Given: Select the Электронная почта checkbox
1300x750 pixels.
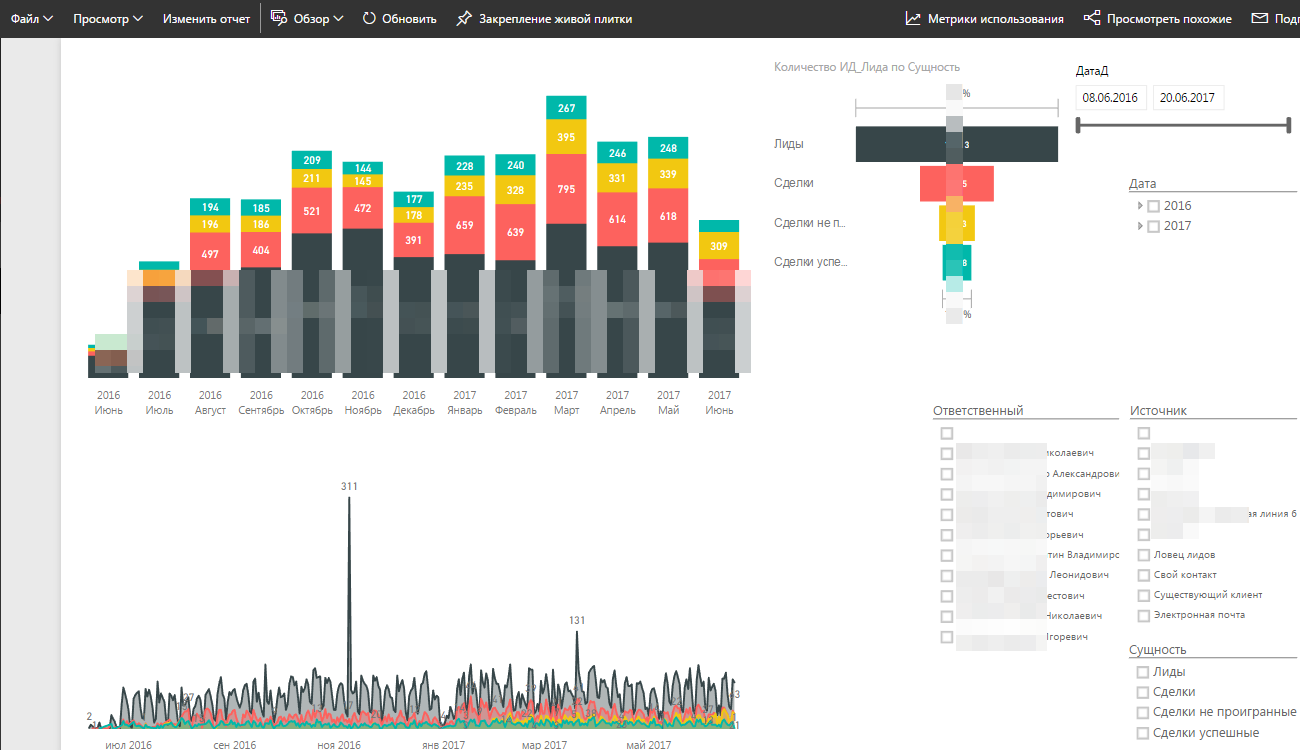Looking at the screenshot, I should (1144, 615).
